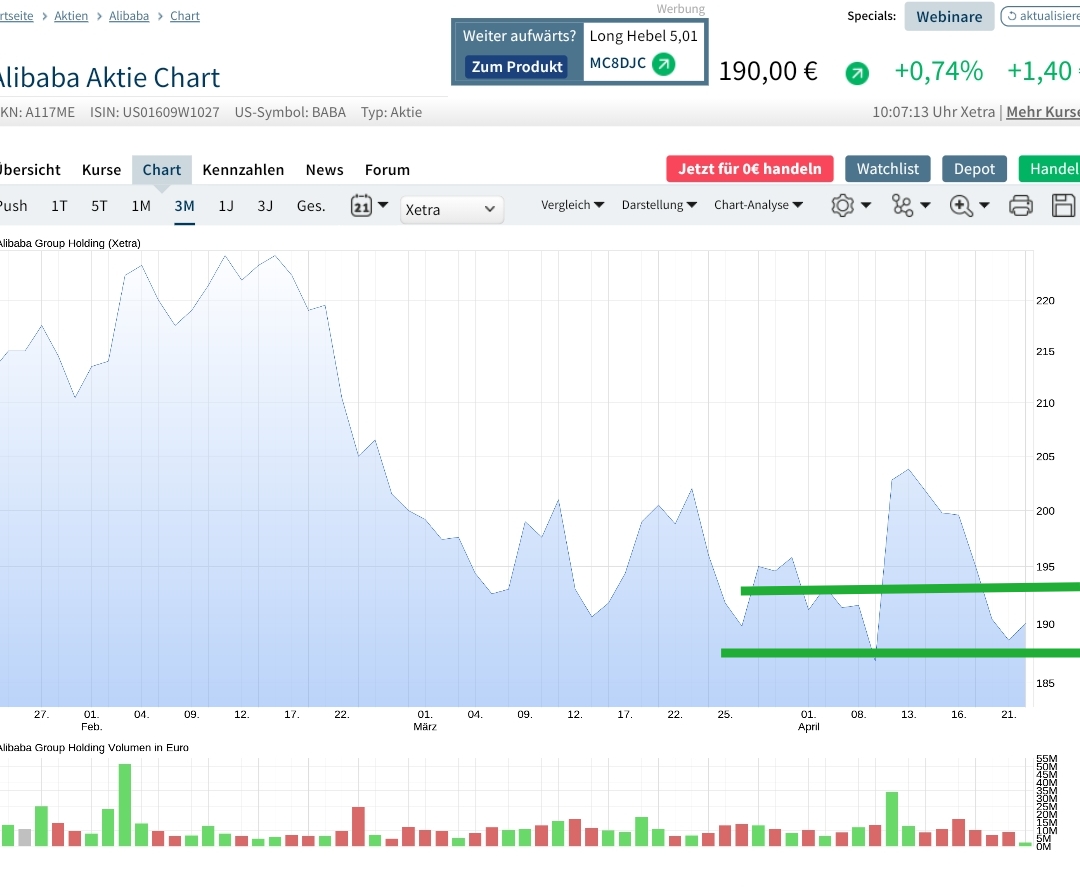Screen dimensions: 1080x895
Task: Click the 55M volume axis label
Action: [x=1046, y=759]
